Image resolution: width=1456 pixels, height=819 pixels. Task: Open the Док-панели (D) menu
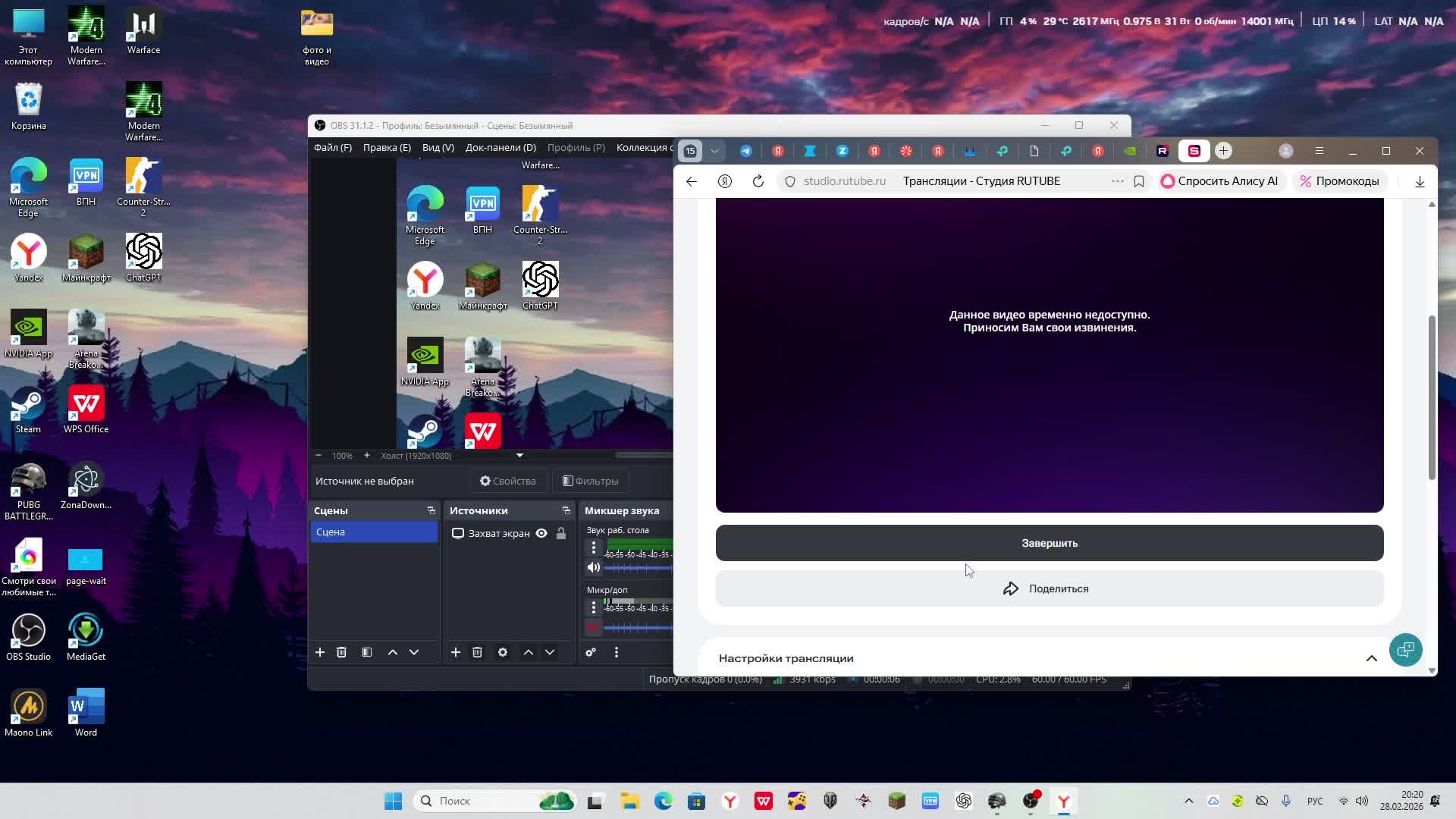click(x=500, y=147)
